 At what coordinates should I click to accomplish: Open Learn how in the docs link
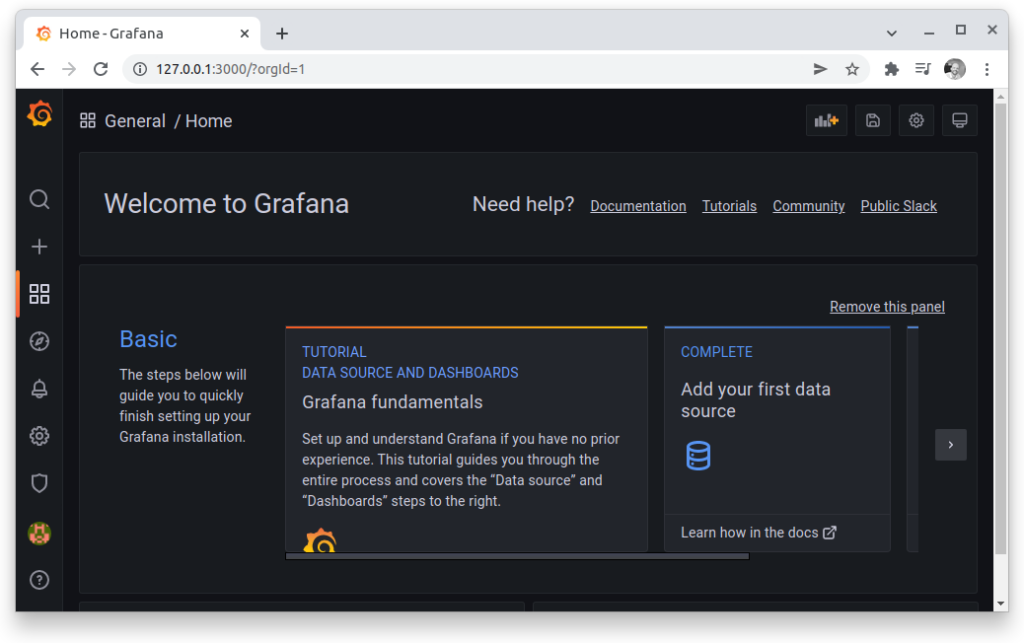click(758, 533)
